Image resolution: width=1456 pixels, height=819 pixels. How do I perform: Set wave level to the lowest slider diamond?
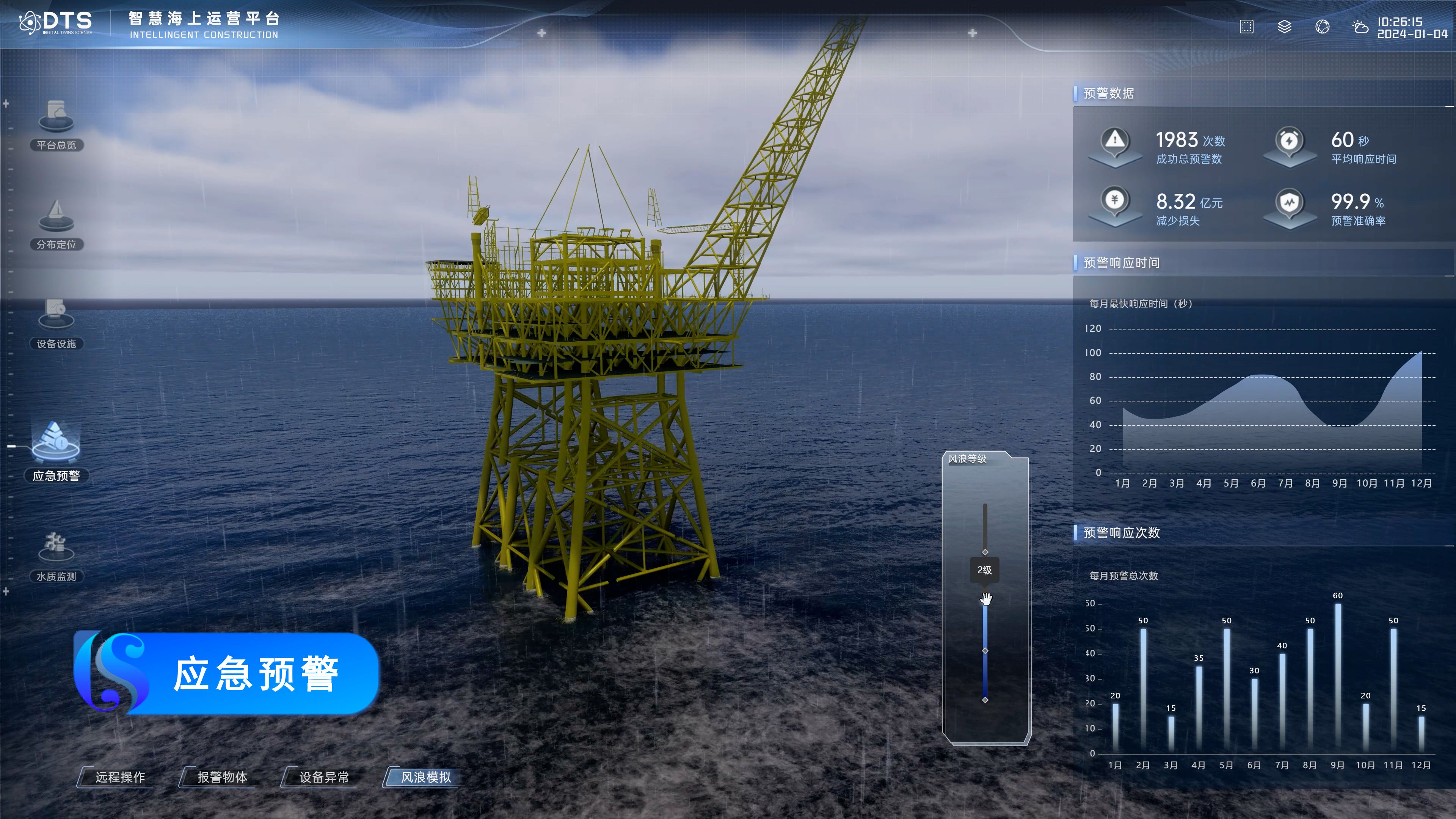coord(985,700)
